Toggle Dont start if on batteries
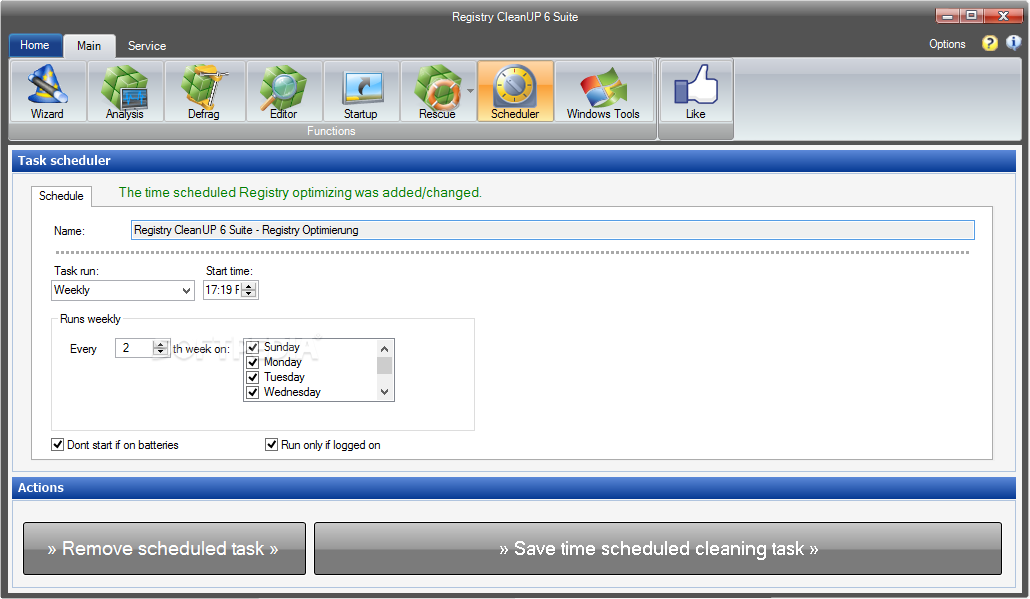1030x599 pixels. [58, 445]
